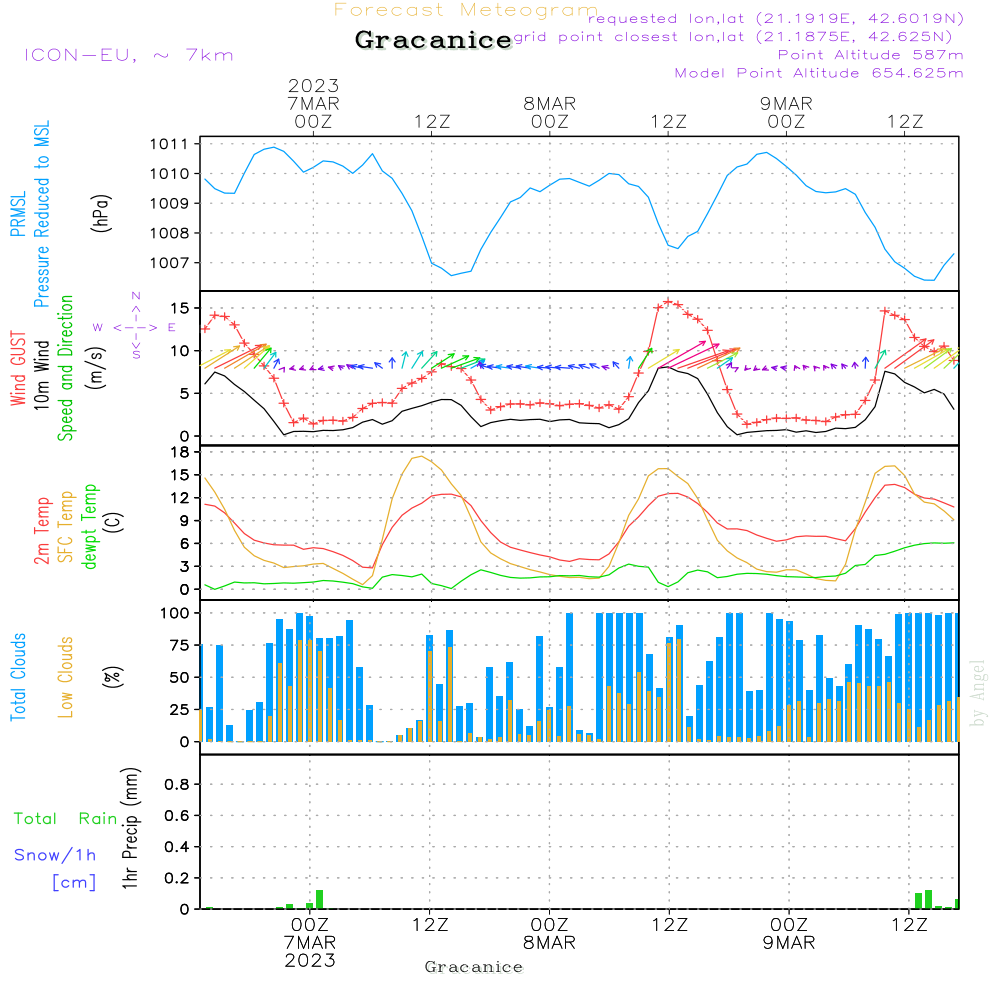Click the 10 value on wind speed axis
Viewport: 1000px width, 1000px height.
[x=180, y=351]
